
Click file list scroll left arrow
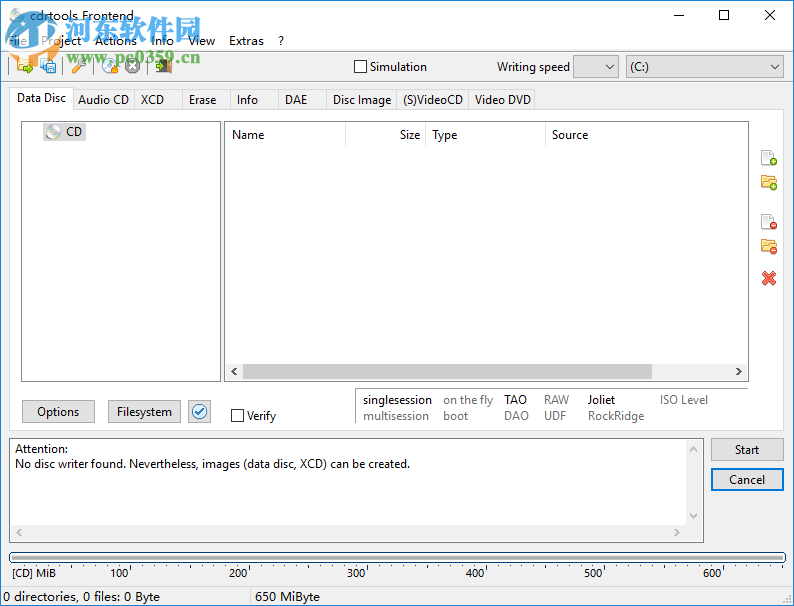coord(234,371)
